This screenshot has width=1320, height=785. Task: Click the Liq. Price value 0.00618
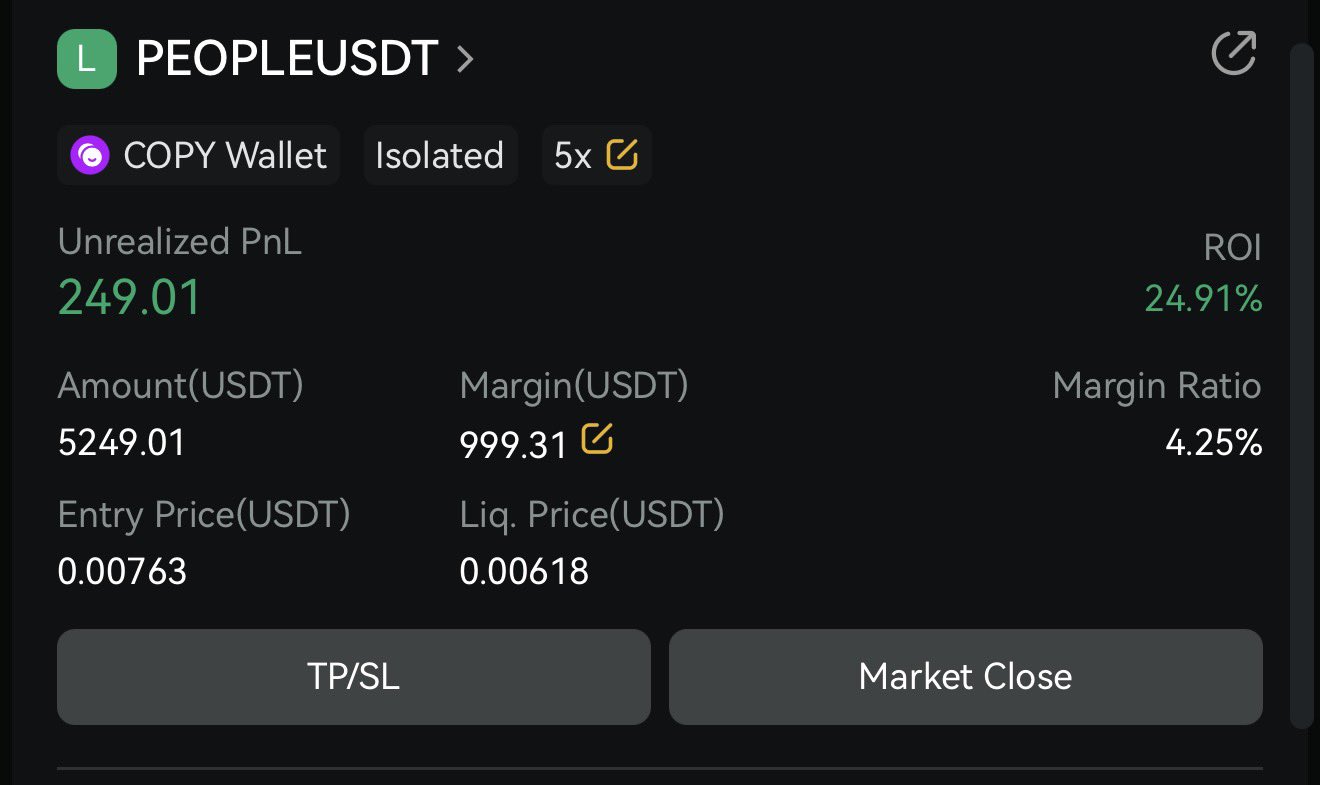click(524, 571)
